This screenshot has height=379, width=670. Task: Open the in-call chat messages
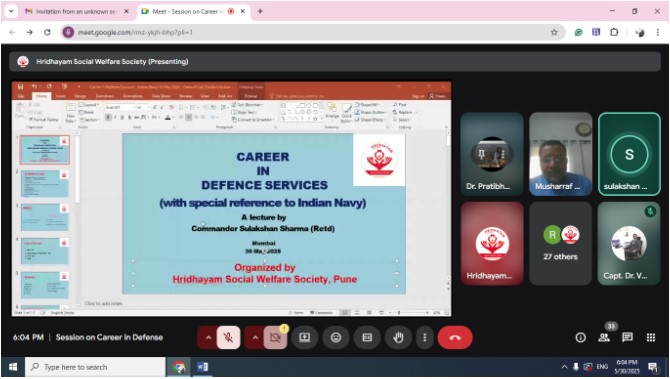pos(627,338)
